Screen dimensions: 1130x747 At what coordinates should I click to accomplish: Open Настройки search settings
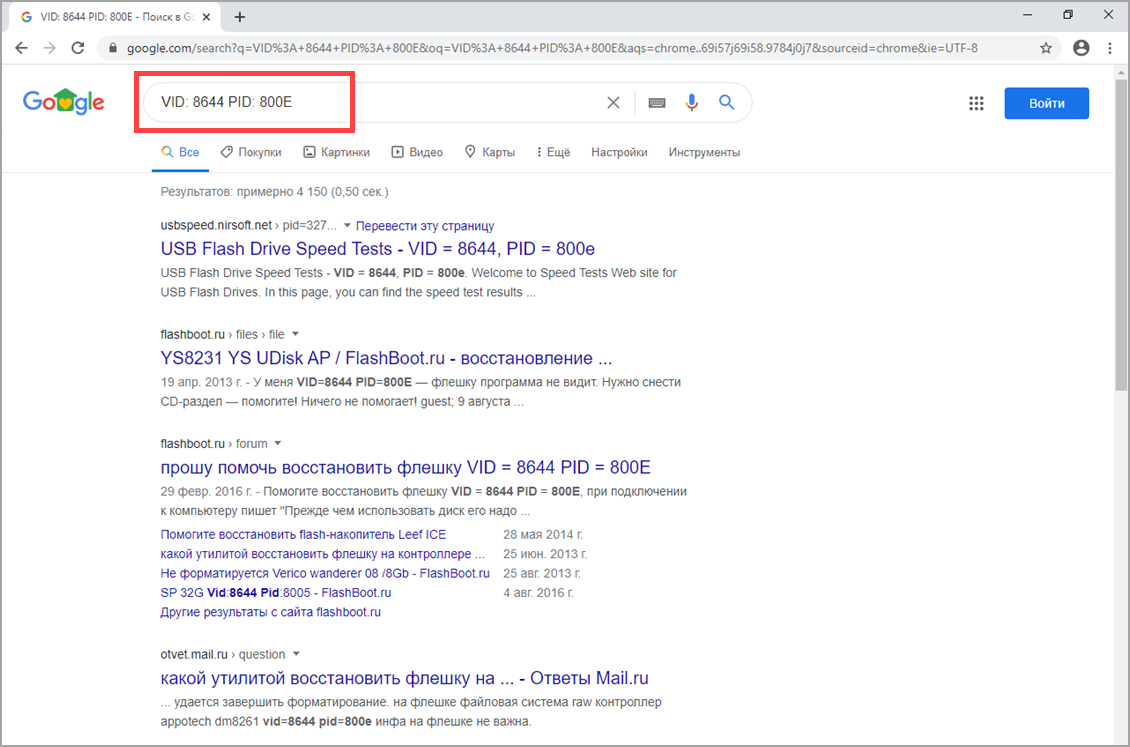click(619, 152)
